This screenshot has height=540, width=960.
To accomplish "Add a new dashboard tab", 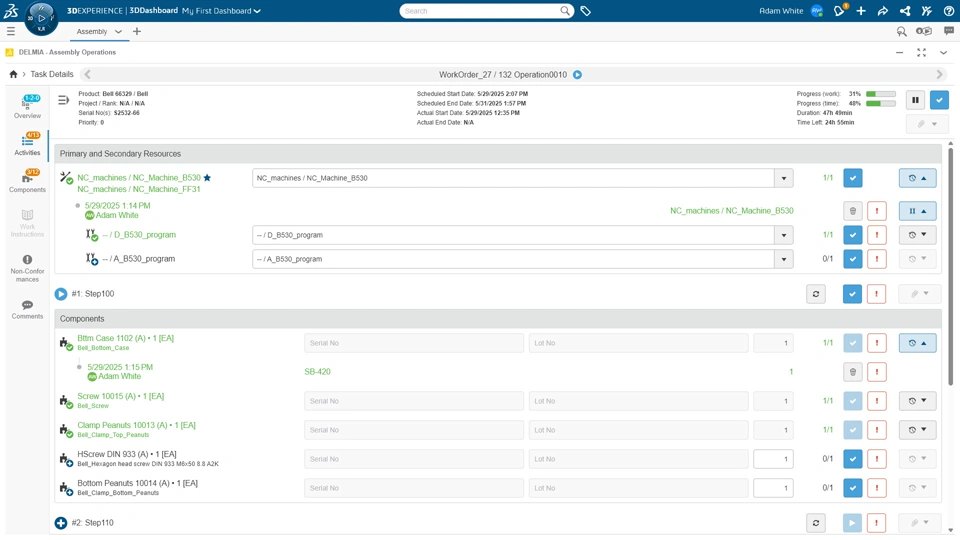I will pos(137,31).
